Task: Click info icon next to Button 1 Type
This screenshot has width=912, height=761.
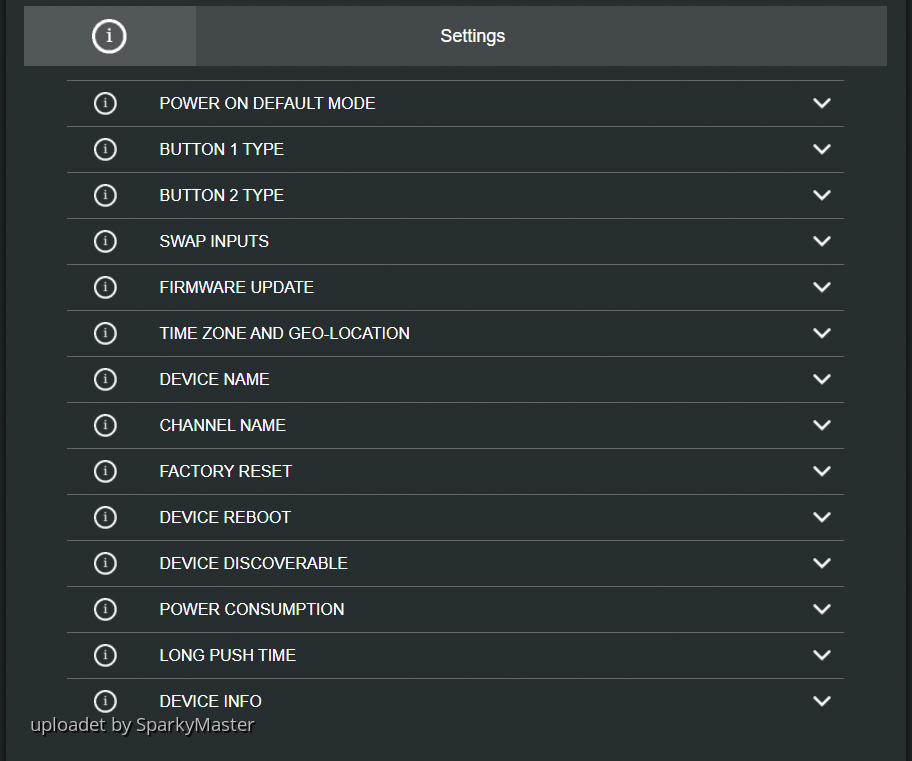Action: point(105,150)
